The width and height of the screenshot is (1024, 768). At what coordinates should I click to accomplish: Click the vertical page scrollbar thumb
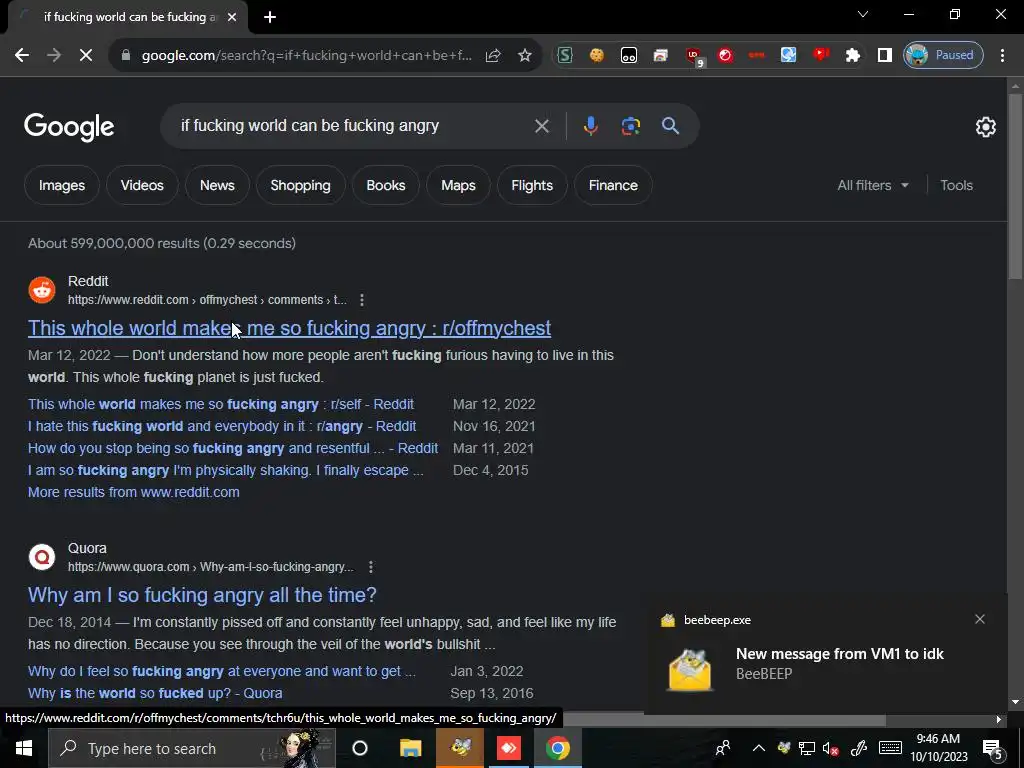pos(1015,186)
